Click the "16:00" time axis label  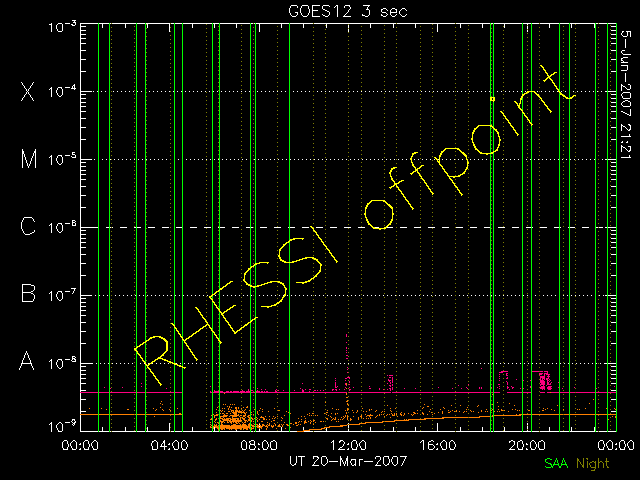[x=438, y=445]
